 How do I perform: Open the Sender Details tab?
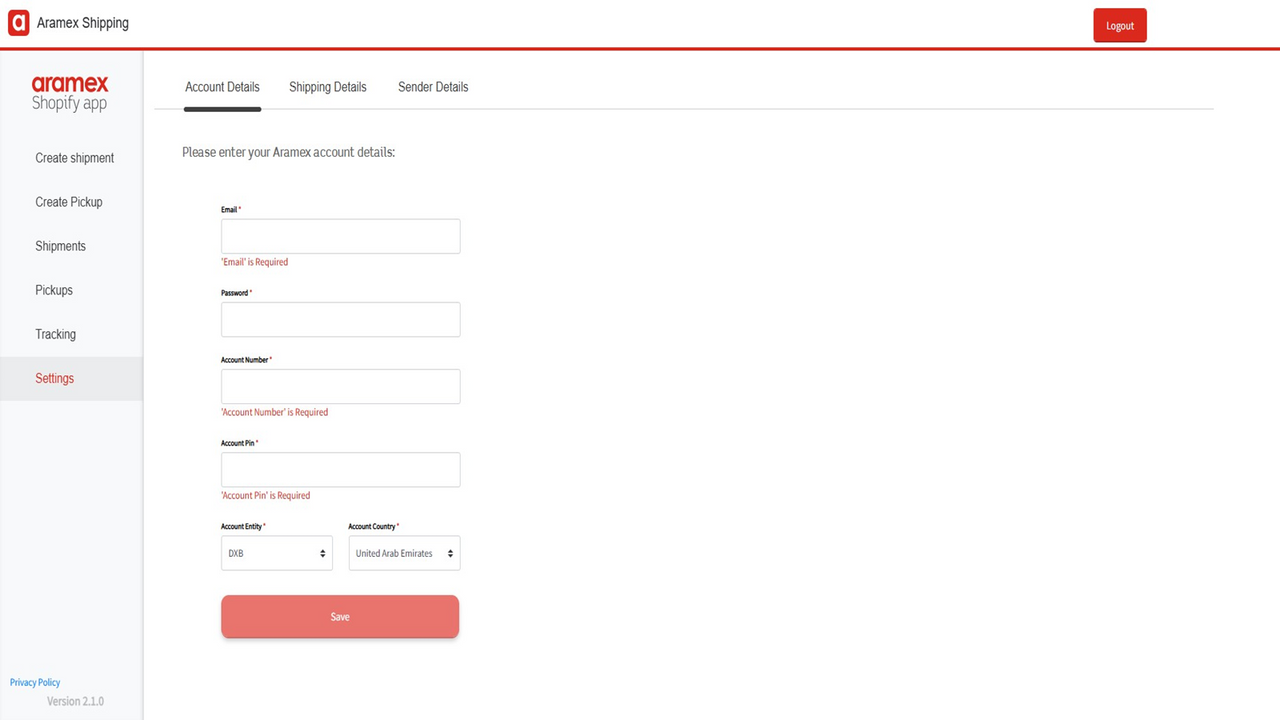coord(433,87)
